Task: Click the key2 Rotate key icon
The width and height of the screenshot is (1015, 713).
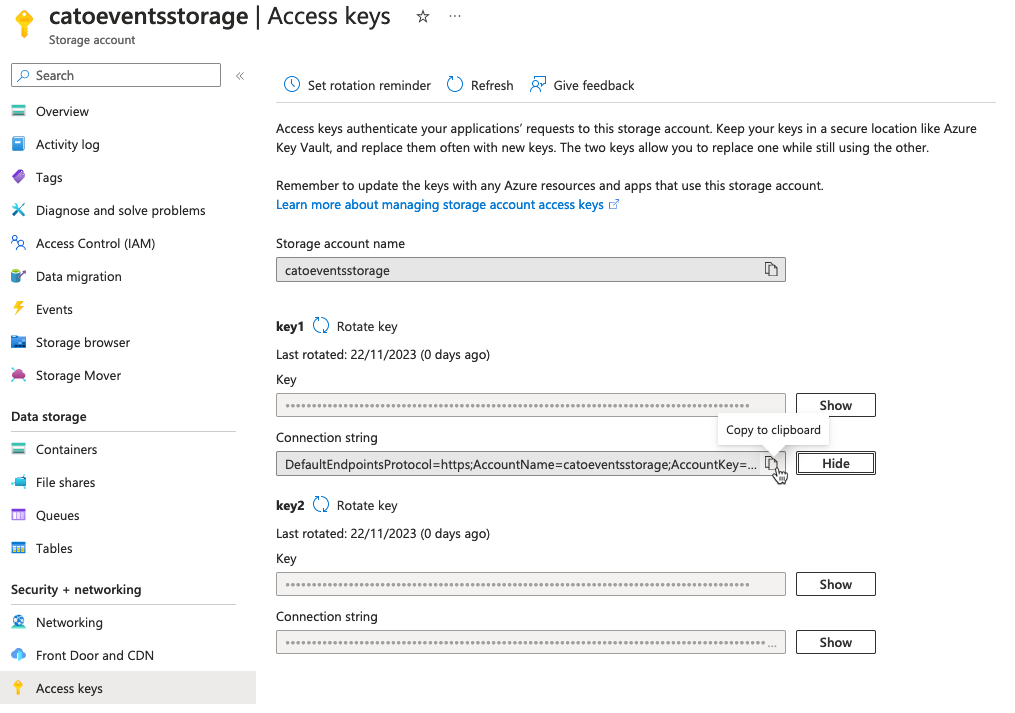Action: coord(321,505)
